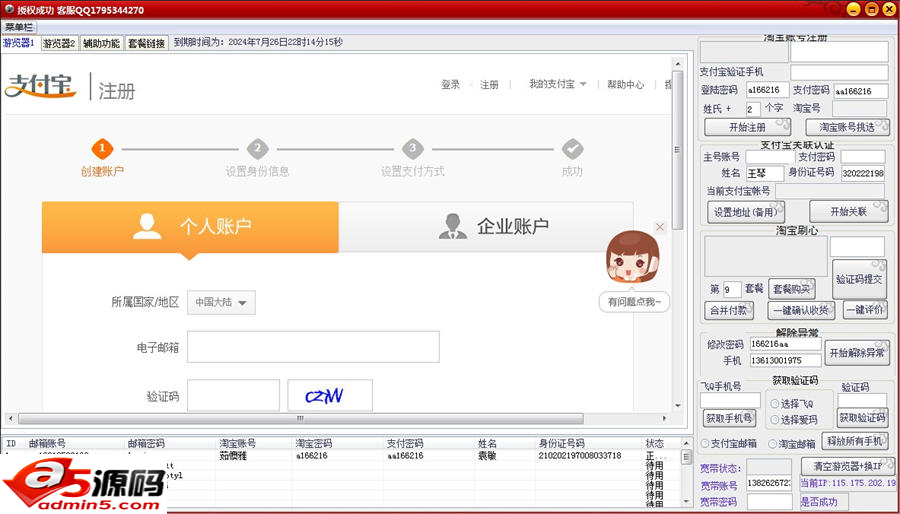Click the 淘宝账号挑选 button
The height and width of the screenshot is (514, 900).
point(848,127)
